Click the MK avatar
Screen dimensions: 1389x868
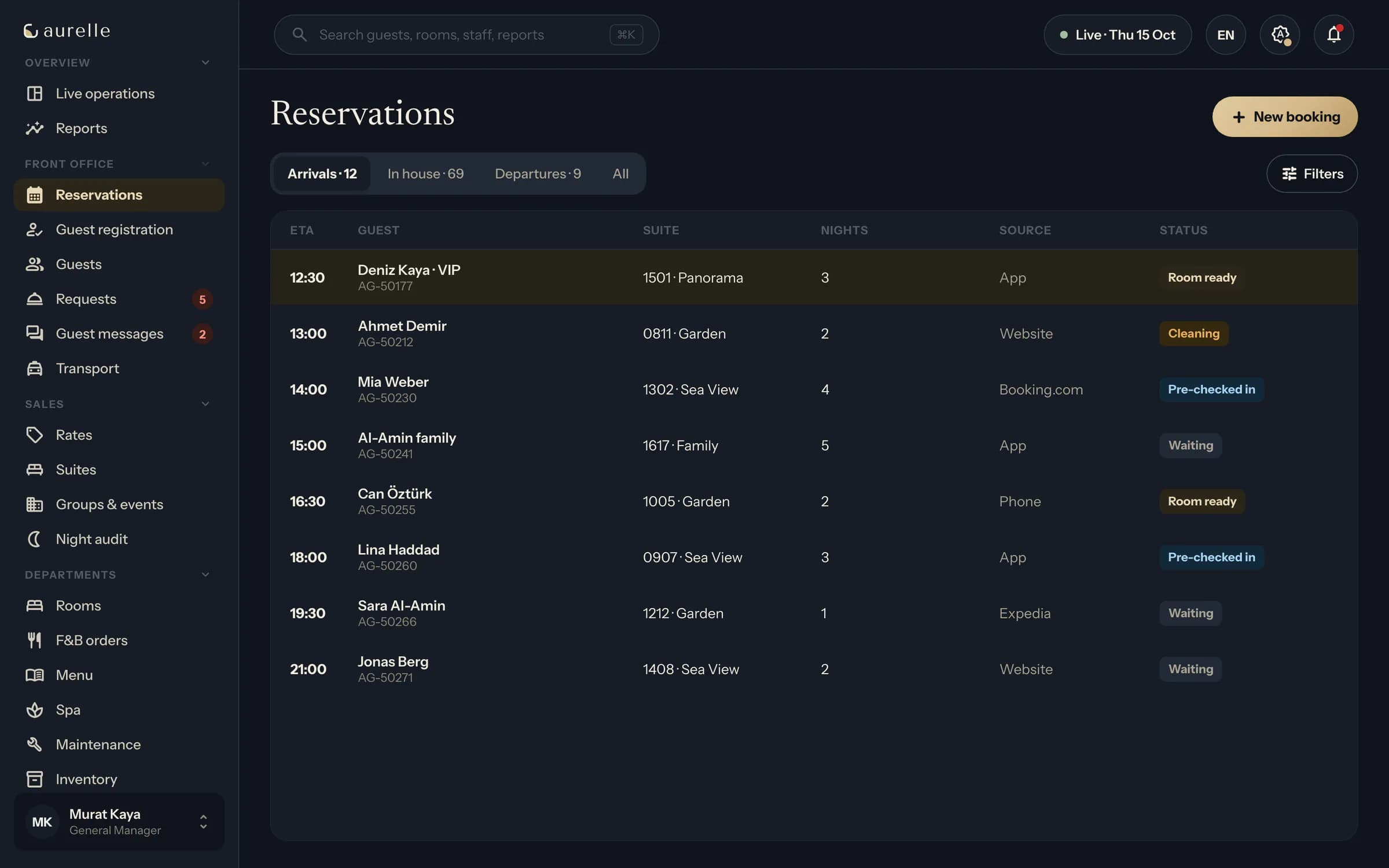[x=42, y=822]
